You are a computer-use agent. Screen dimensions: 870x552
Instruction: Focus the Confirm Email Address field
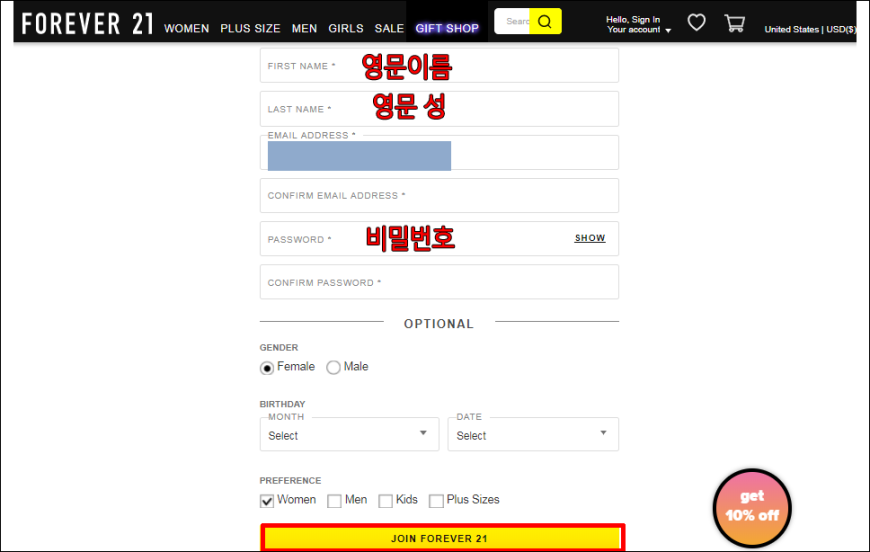[439, 195]
